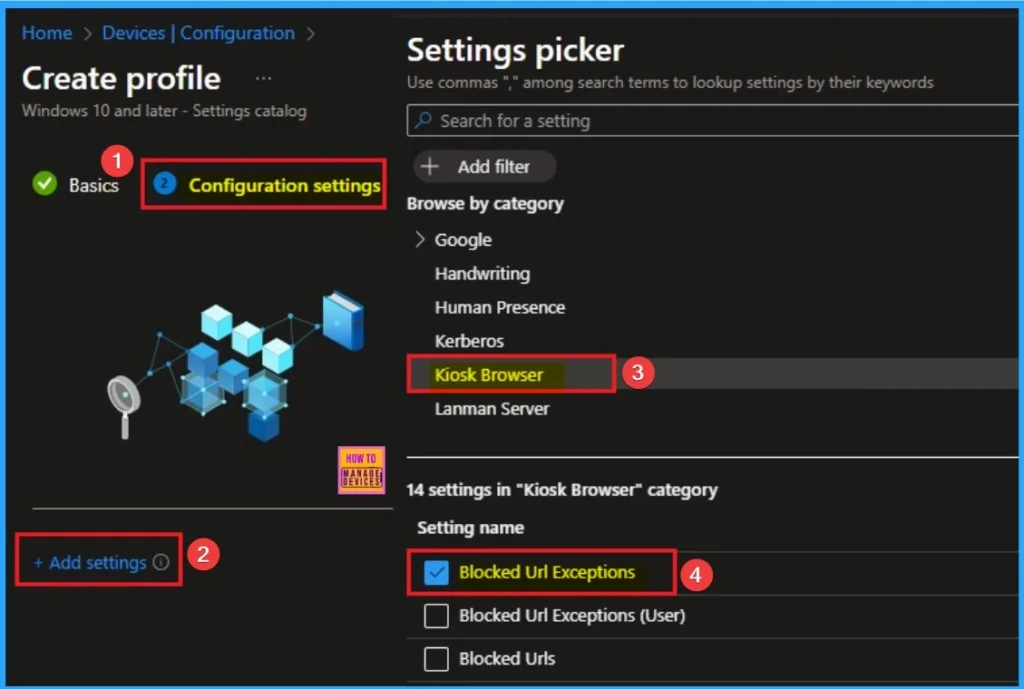Screen dimensions: 1024x689
Task: Tick the Blocked Urls checkbox
Action: (x=436, y=659)
